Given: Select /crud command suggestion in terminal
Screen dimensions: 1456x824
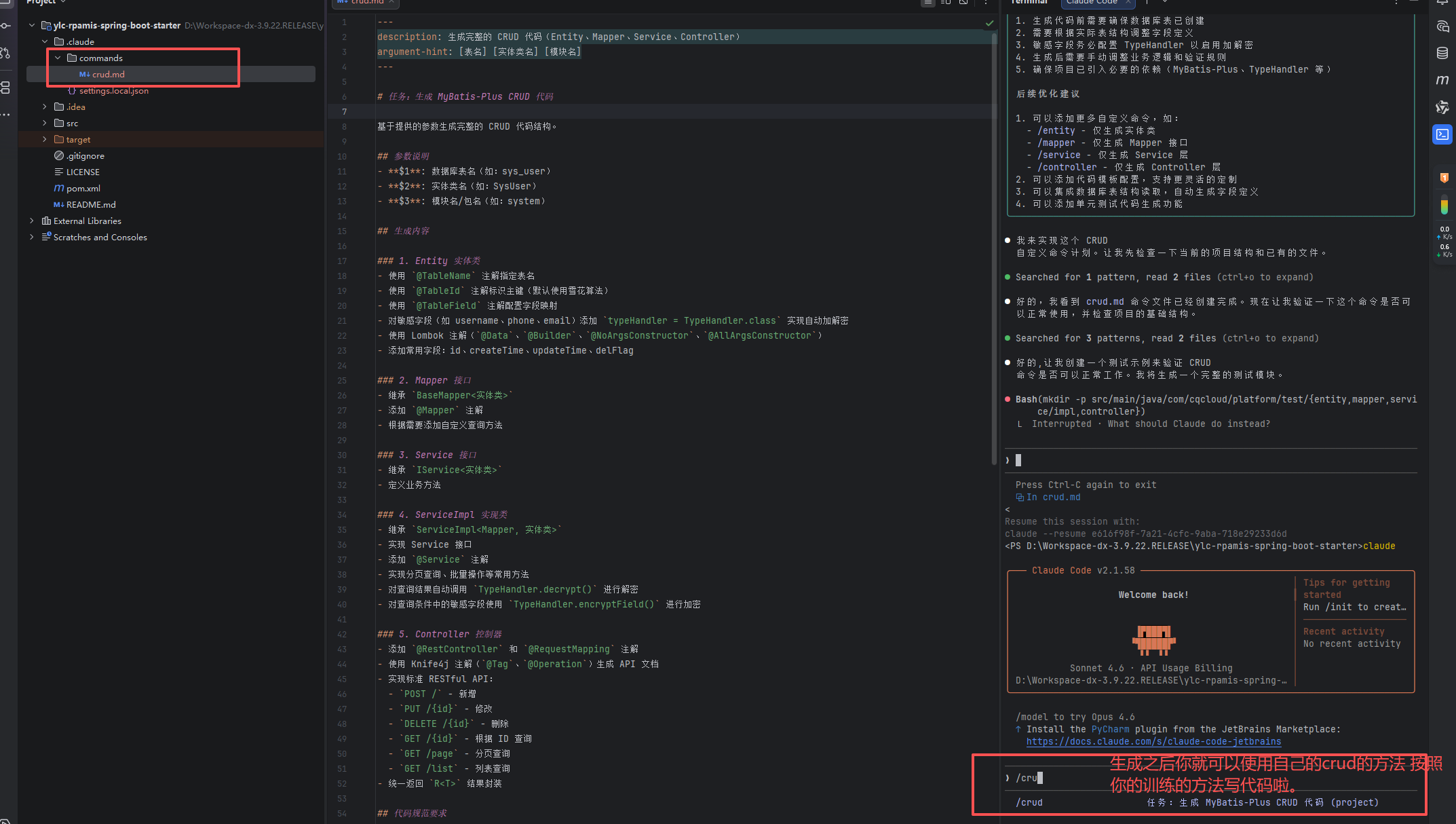Looking at the screenshot, I should [1029, 802].
